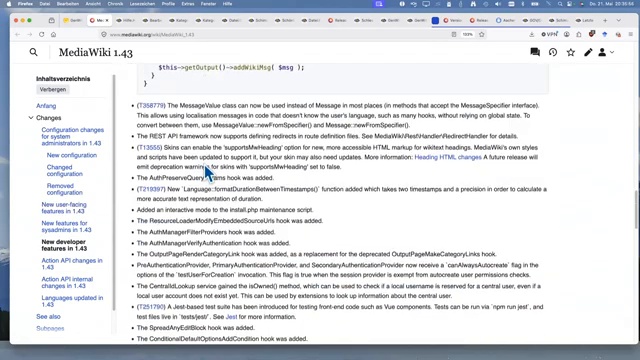Go forward with the browser forward arrow

click(29, 35)
